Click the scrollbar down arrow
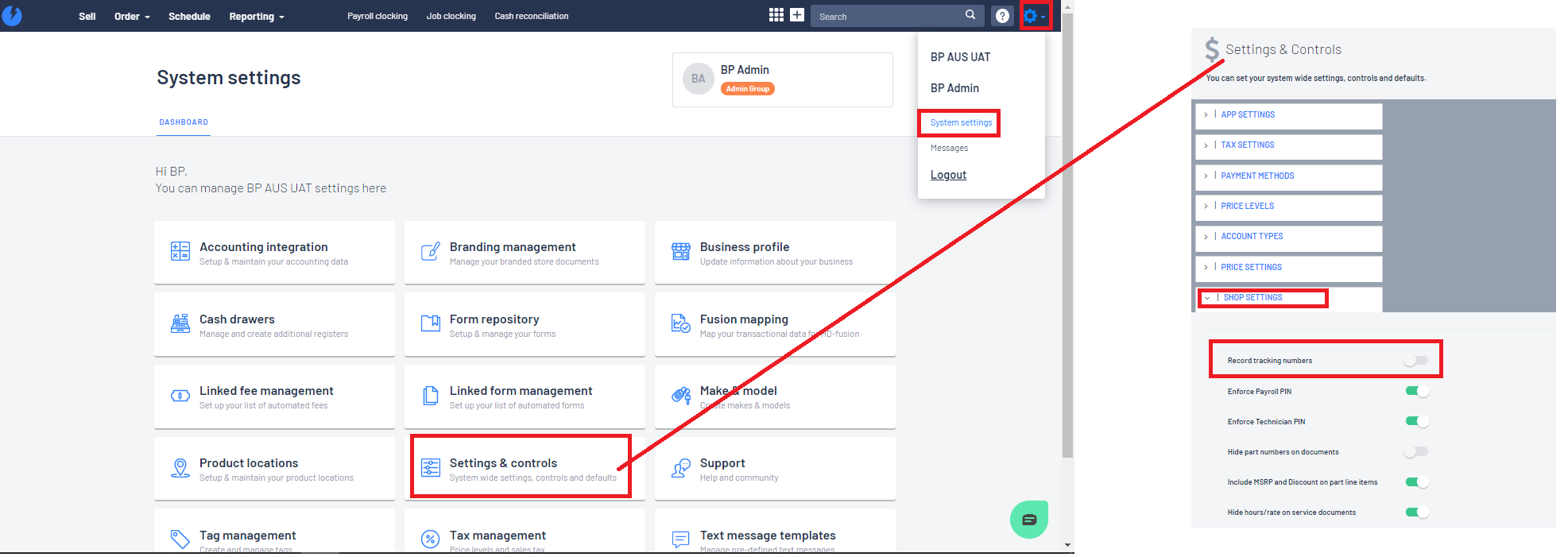Image resolution: width=1568 pixels, height=557 pixels. (1067, 546)
